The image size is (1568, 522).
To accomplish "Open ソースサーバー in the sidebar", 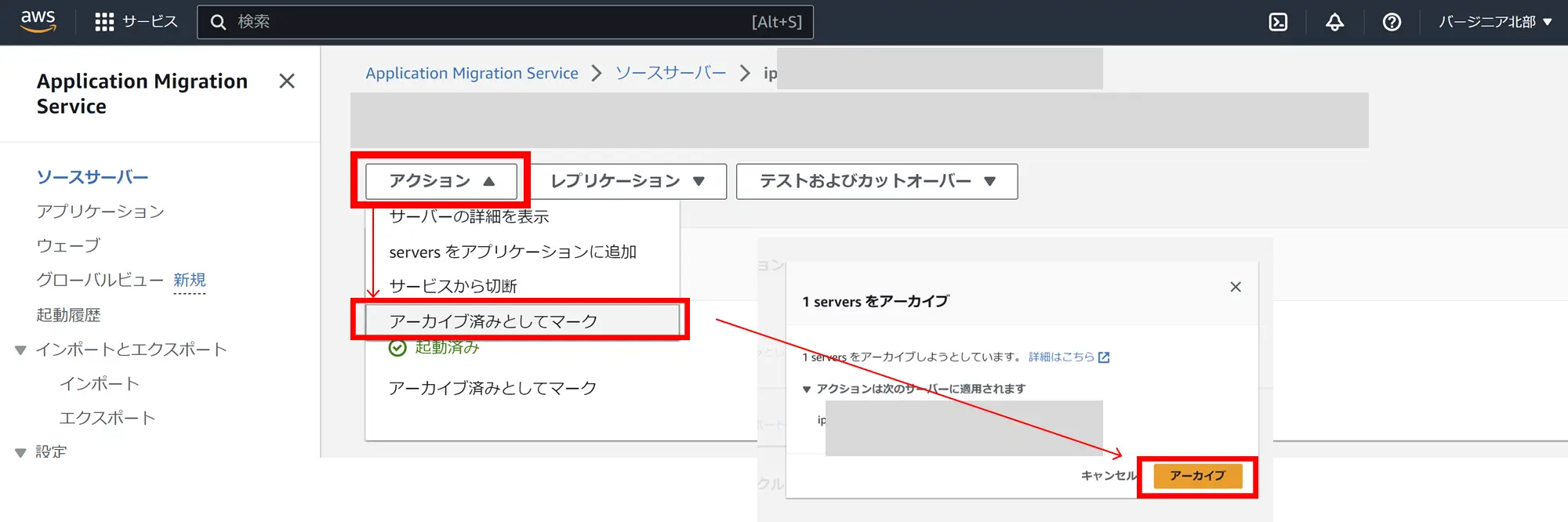I will coord(93,177).
